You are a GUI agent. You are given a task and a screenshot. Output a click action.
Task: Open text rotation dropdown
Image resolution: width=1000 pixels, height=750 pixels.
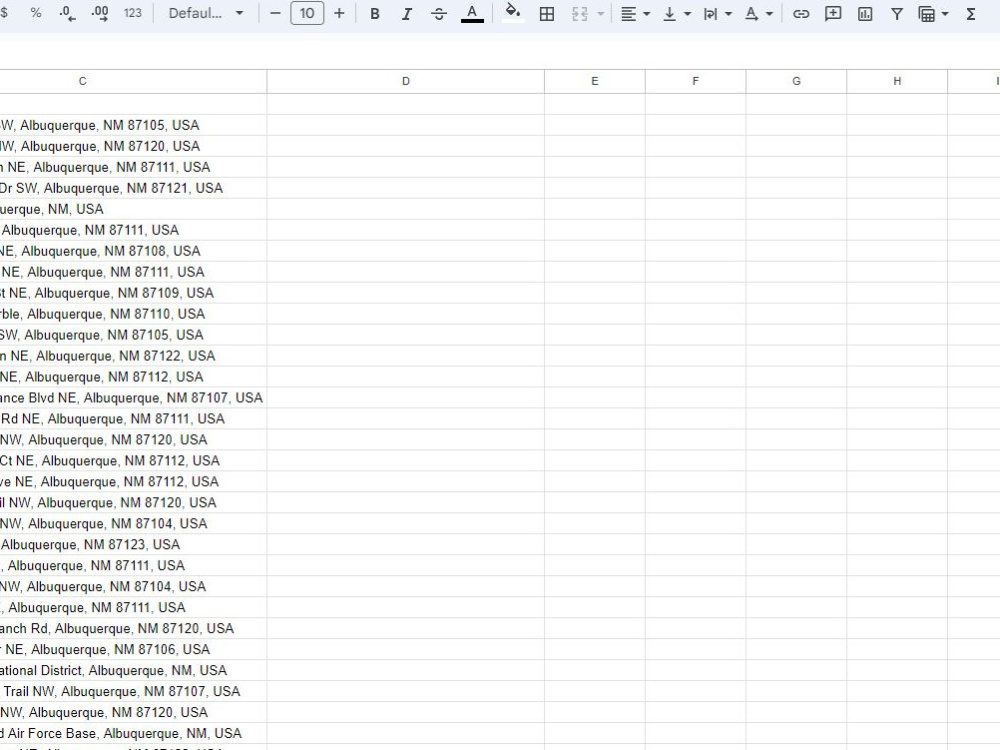[758, 13]
